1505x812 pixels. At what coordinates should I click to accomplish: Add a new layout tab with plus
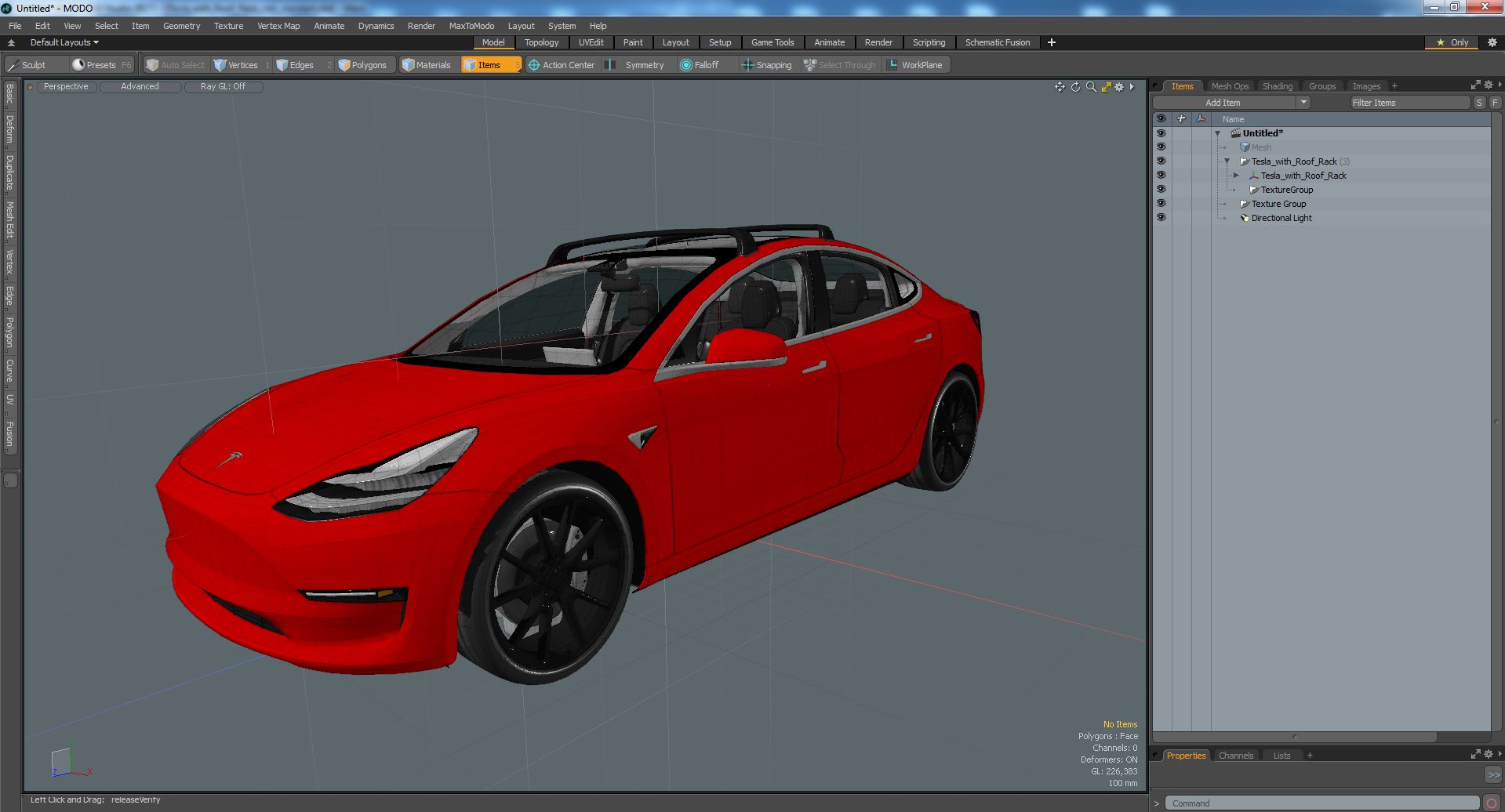1052,42
